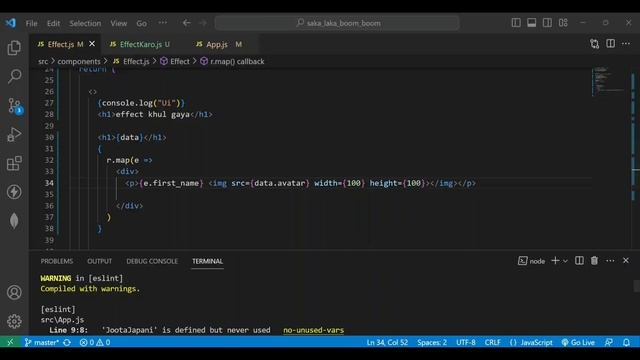Start server with Go Live
Screen dimensions: 640x360
[578, 342]
